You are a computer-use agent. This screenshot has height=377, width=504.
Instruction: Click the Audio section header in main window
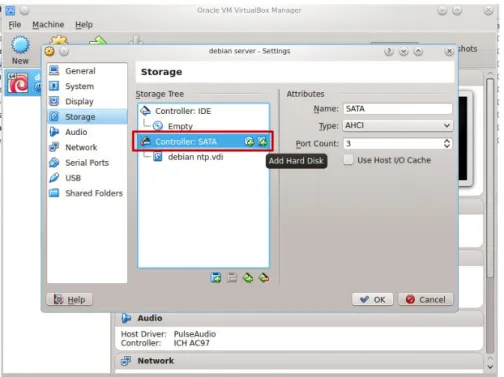pos(299,318)
